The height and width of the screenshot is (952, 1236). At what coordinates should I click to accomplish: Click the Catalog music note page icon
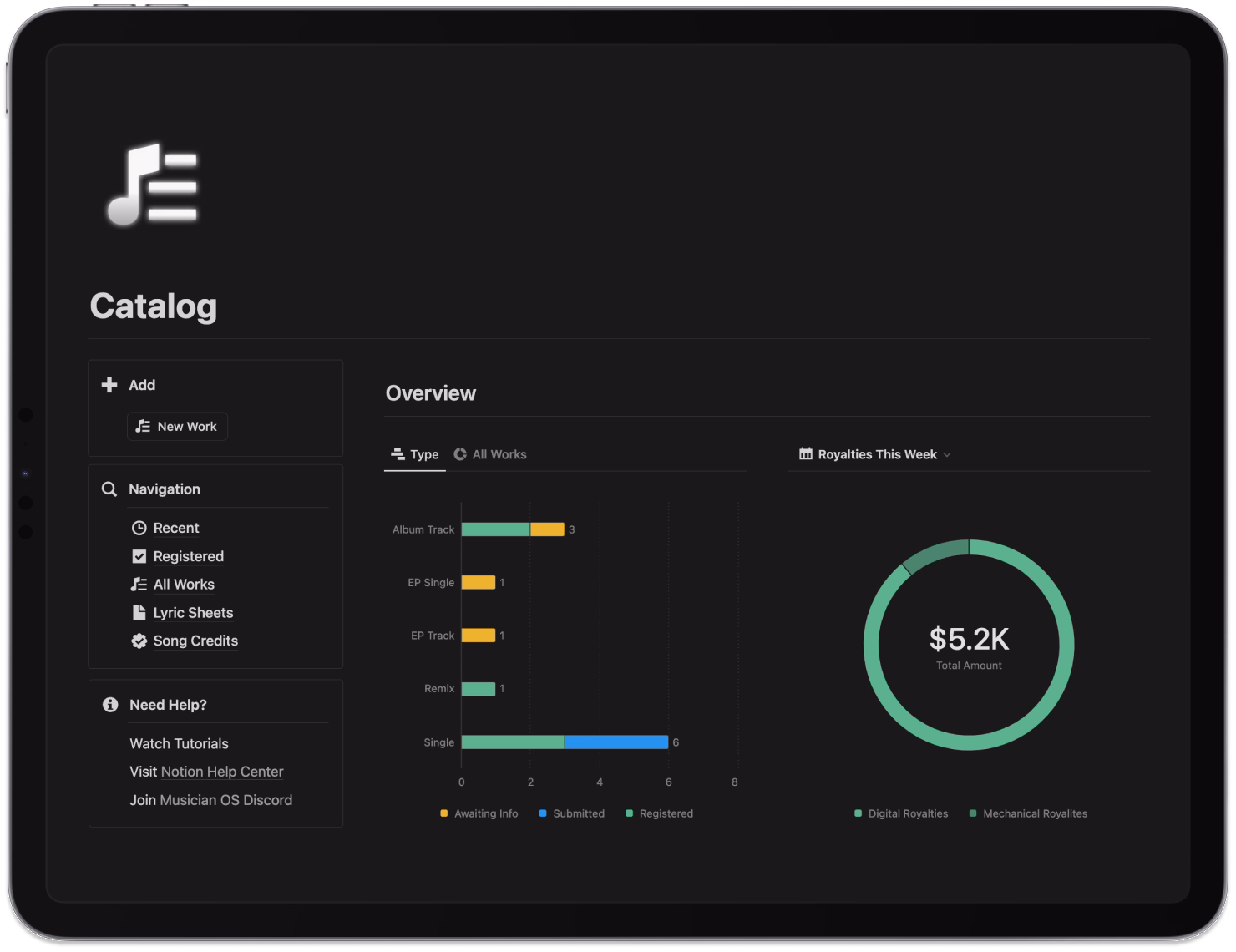[x=153, y=185]
